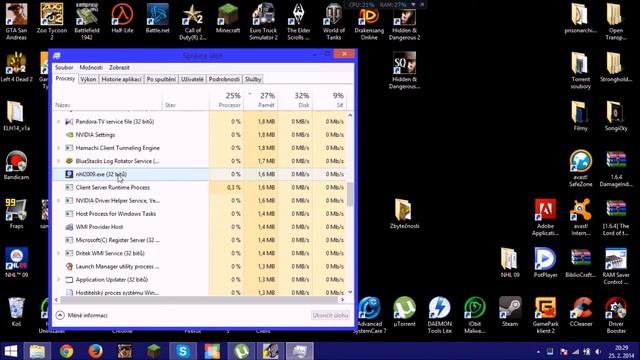
Task: Open Driver Booster shortcut
Action: (x=616, y=315)
